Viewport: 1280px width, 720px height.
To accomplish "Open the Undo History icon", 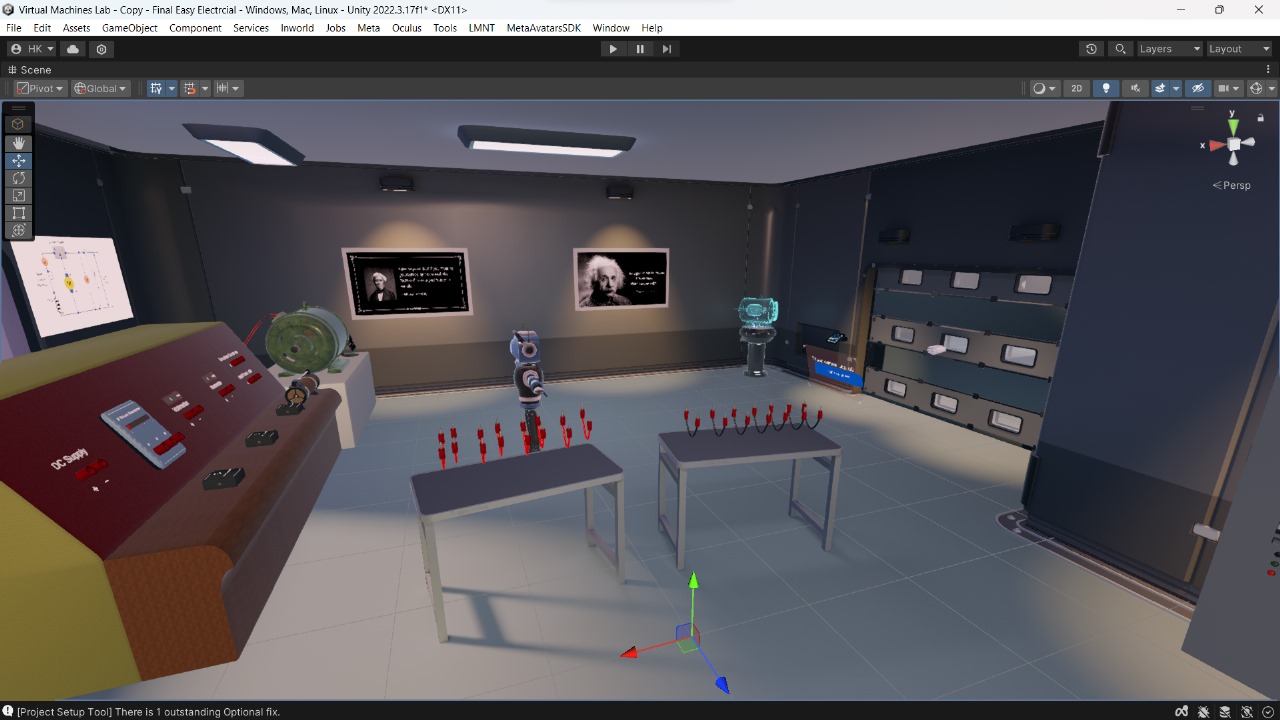I will click(x=1091, y=49).
